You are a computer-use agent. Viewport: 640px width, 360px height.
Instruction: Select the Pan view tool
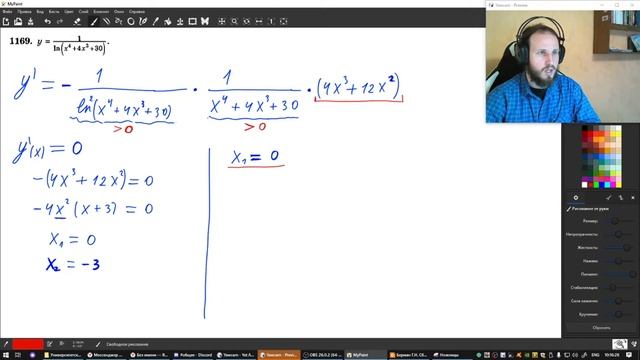coord(222,21)
